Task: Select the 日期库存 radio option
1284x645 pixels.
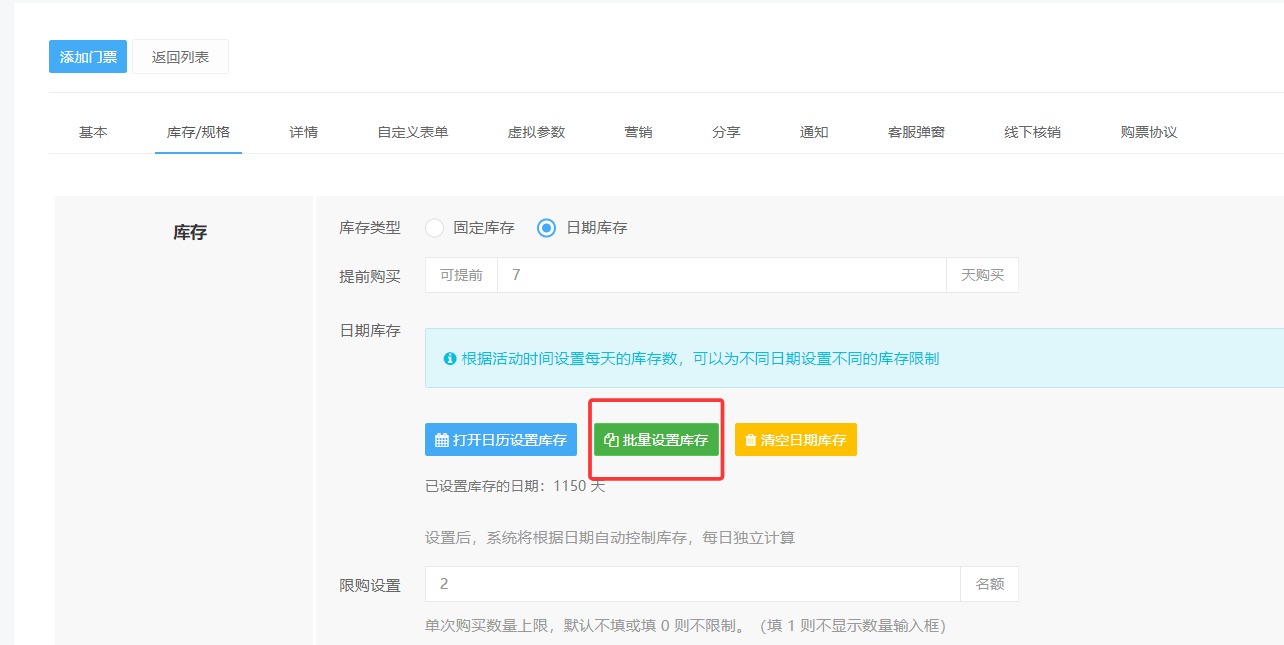Action: click(x=546, y=228)
